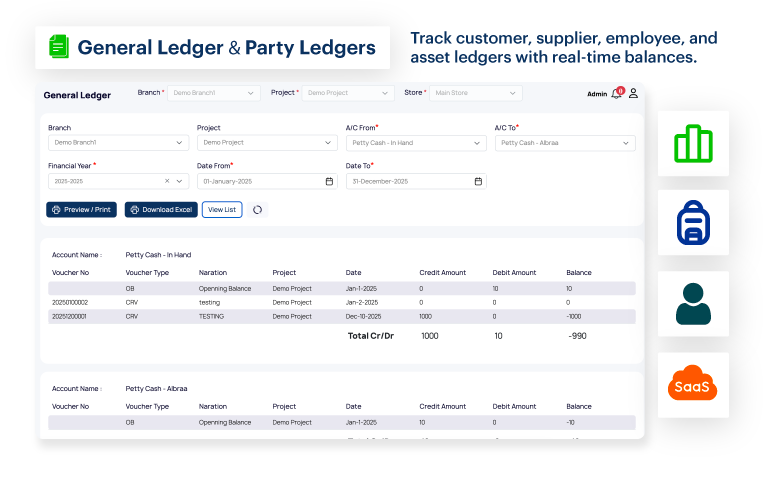Viewport: 780px width, 490px height.
Task: Expand the filter Project dropdown
Action: [267, 143]
